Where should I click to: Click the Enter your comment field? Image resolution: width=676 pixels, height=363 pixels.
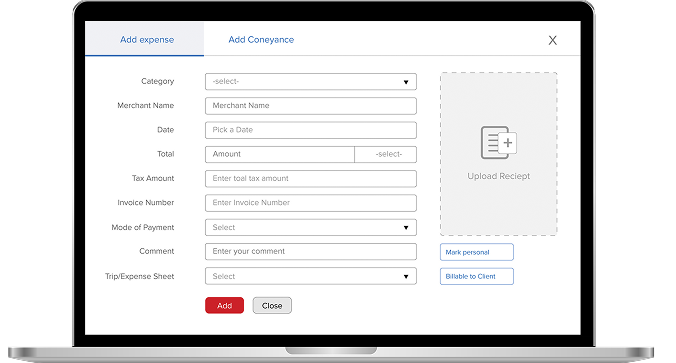(311, 252)
